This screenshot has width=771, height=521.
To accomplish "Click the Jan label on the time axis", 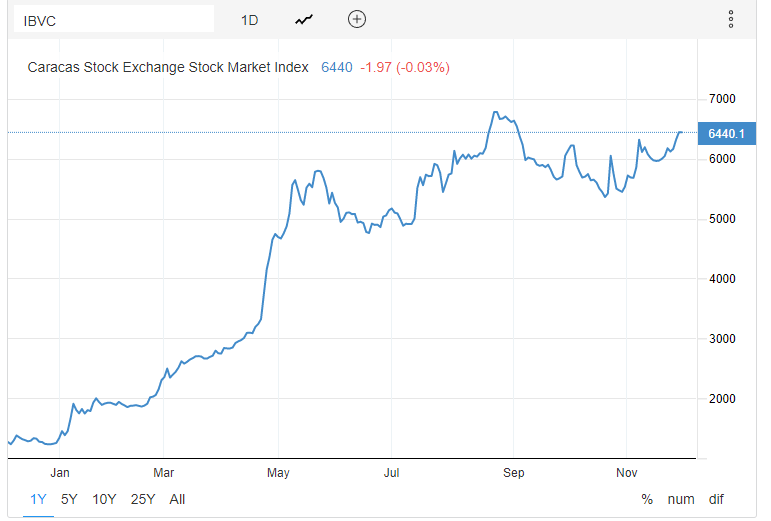I will point(60,471).
